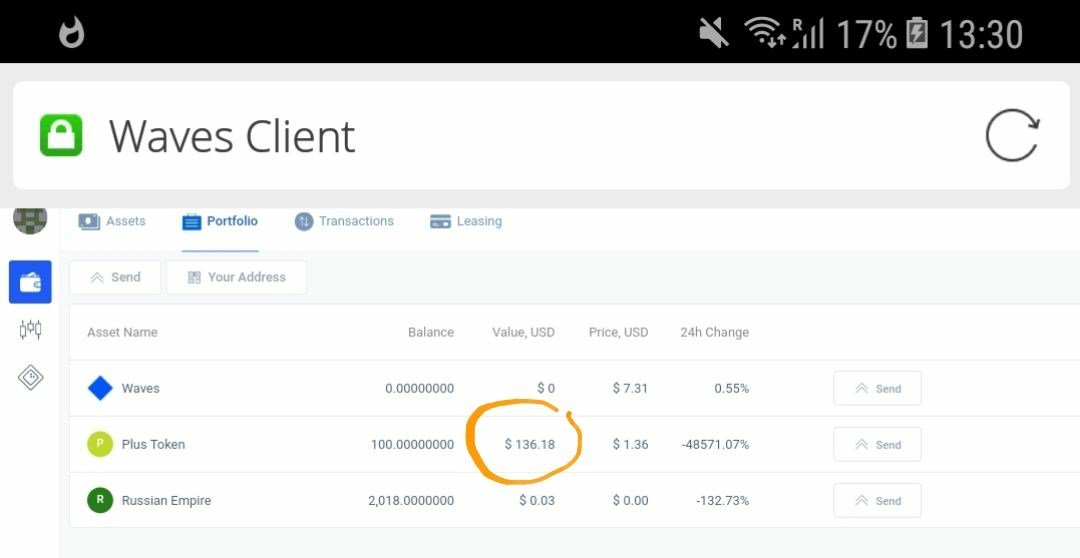This screenshot has height=558, width=1080.
Task: Sort by Price, USD column header
Action: (x=619, y=332)
